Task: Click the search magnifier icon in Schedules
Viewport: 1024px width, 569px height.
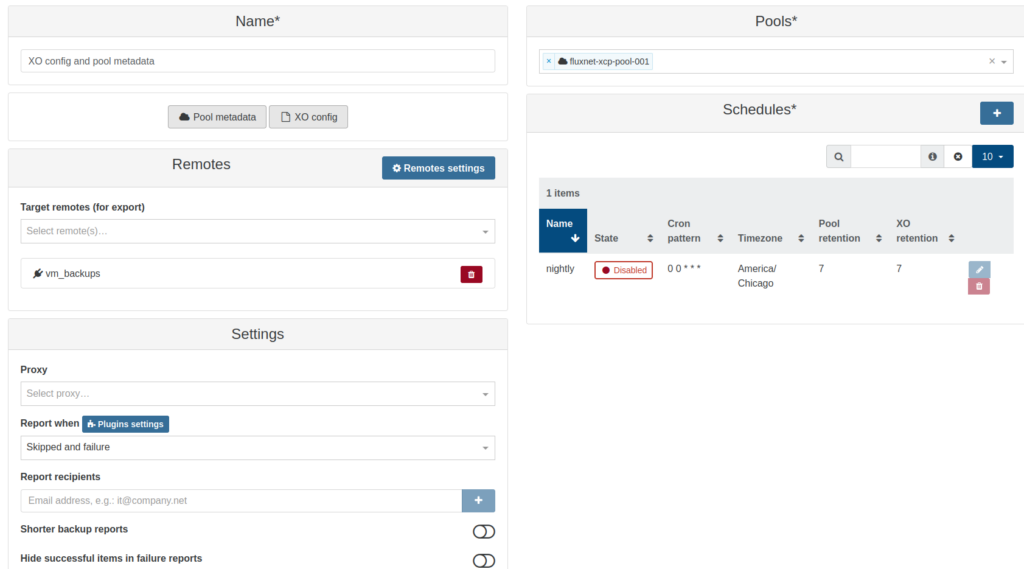Action: (x=838, y=157)
